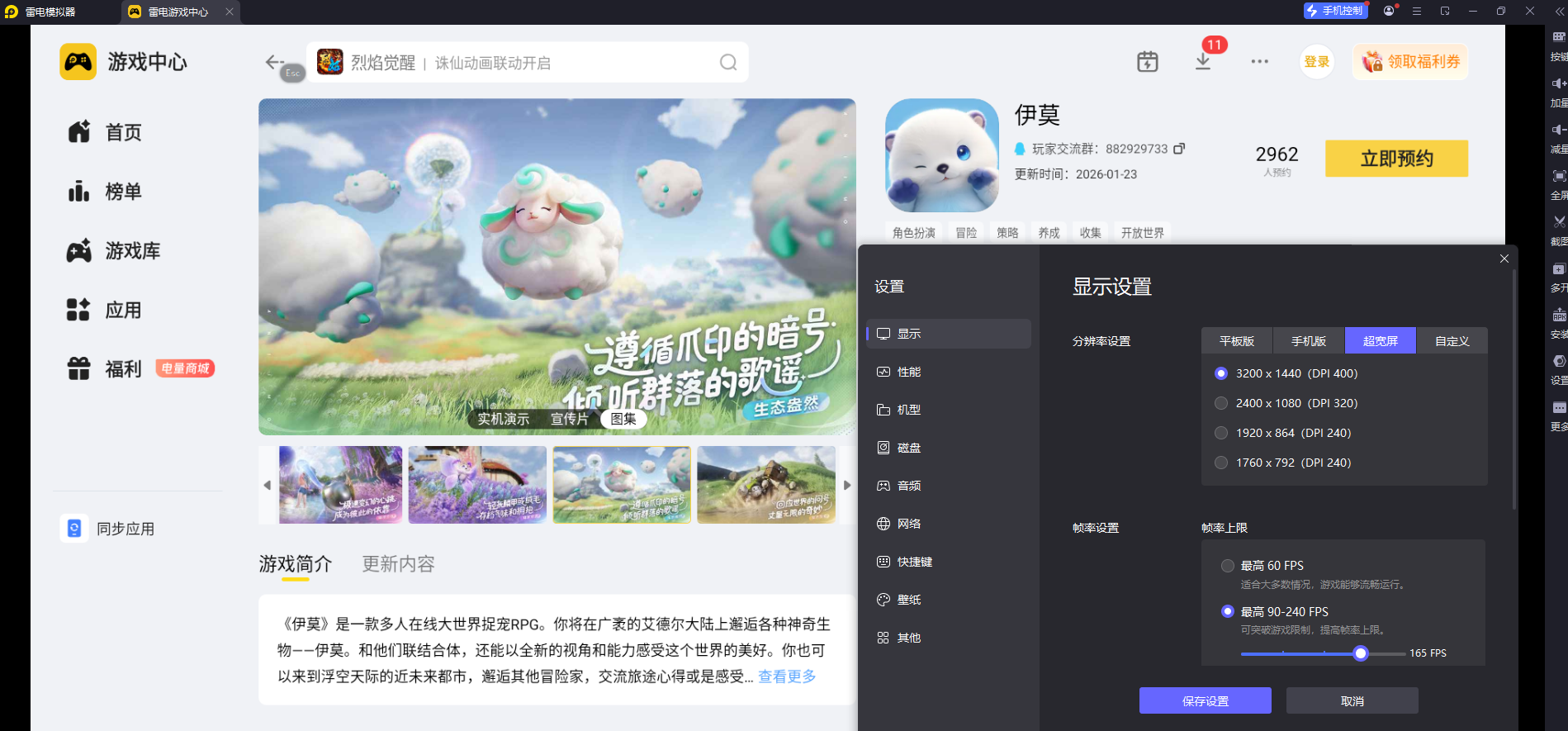Close the settings dialog
Screen dimensions: 1568x731
tap(1504, 259)
